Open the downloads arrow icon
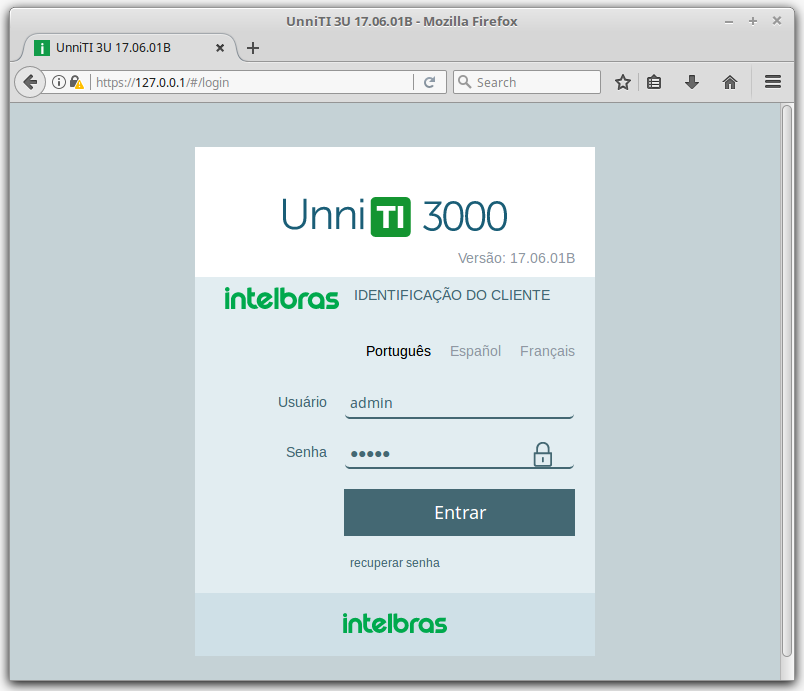The height and width of the screenshot is (691, 804). click(691, 82)
